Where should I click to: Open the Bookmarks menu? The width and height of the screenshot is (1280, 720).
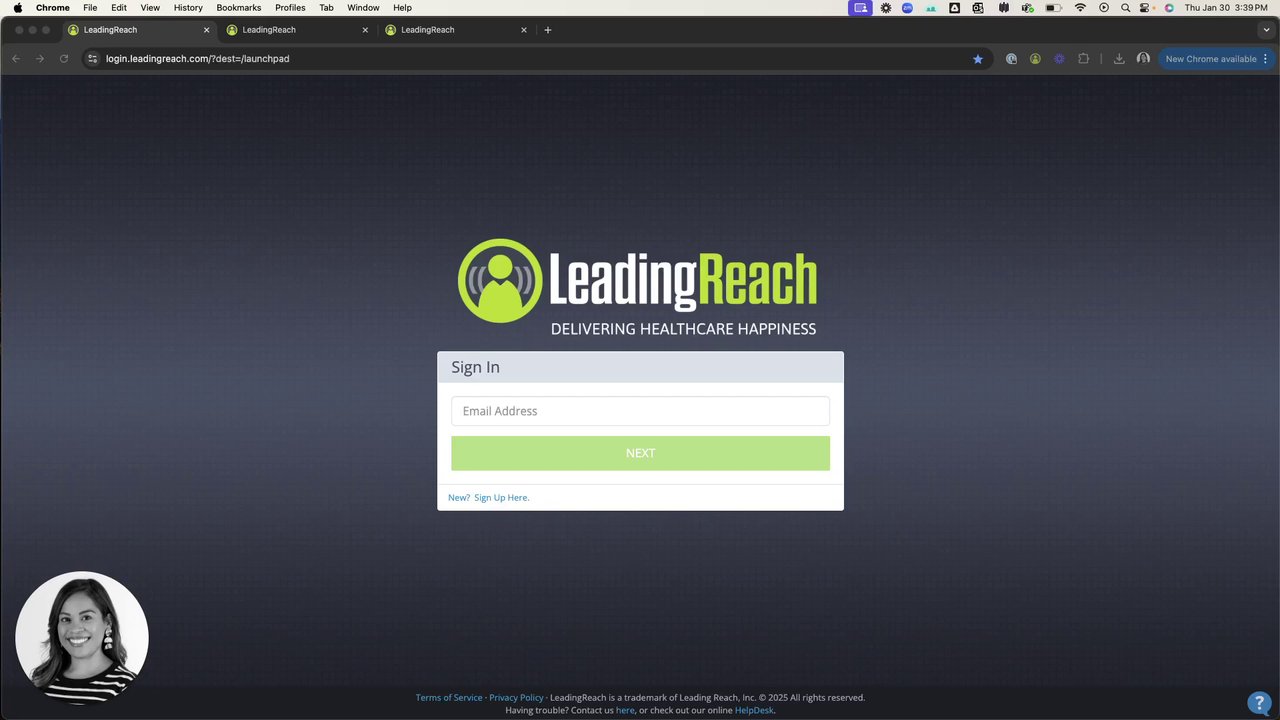[x=239, y=8]
